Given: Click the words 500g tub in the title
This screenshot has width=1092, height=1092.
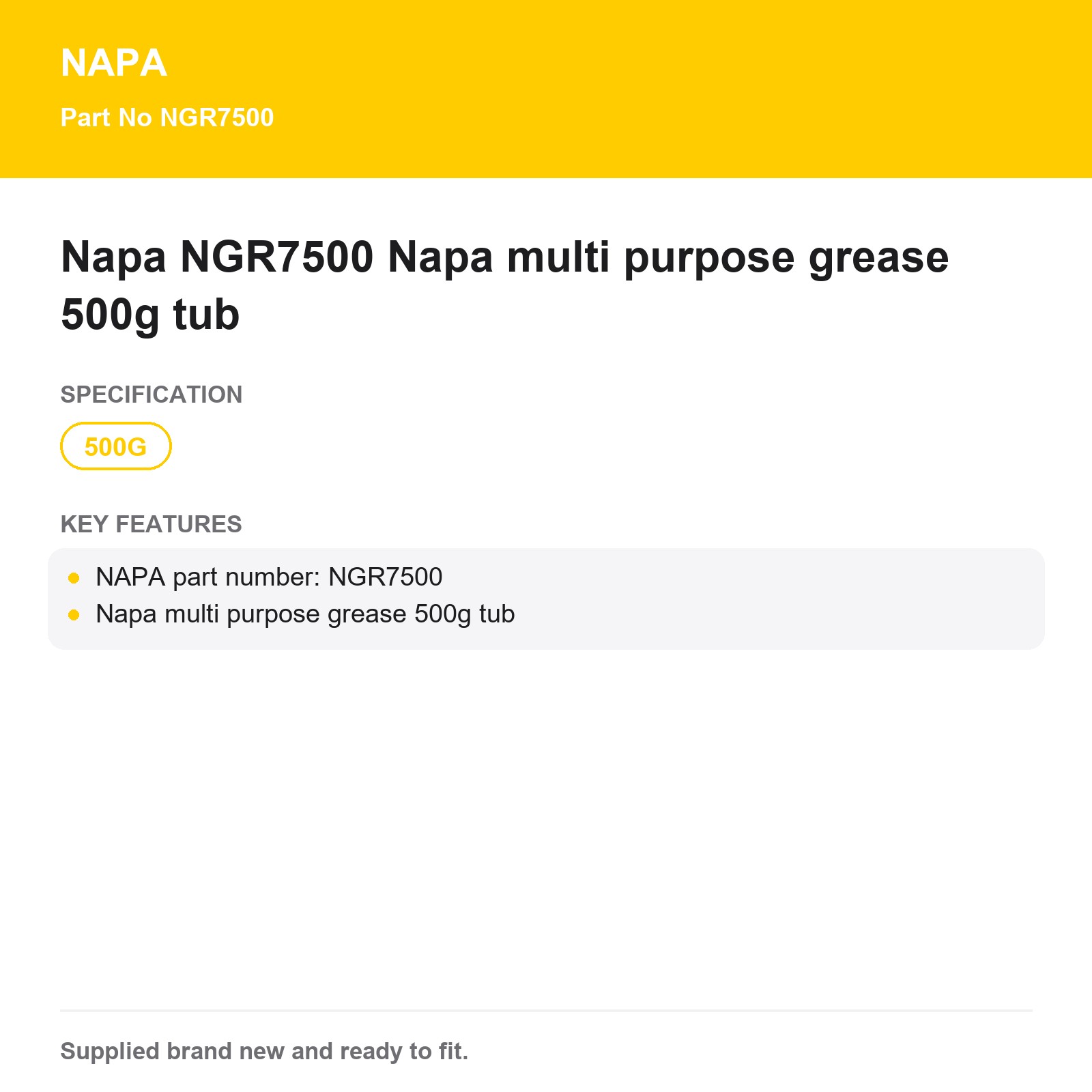Looking at the screenshot, I should pyautogui.click(x=150, y=315).
